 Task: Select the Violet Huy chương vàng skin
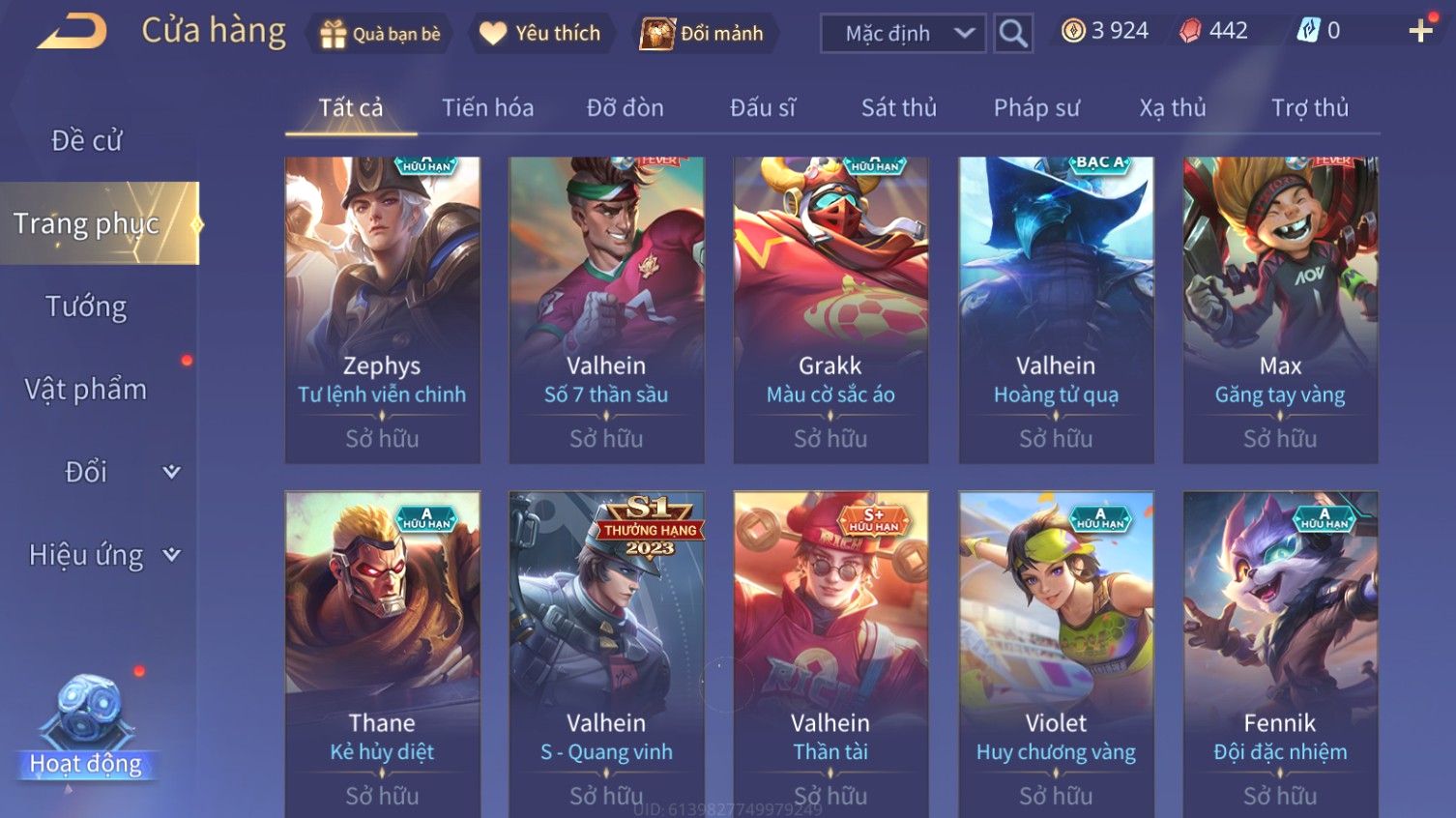pos(1056,654)
